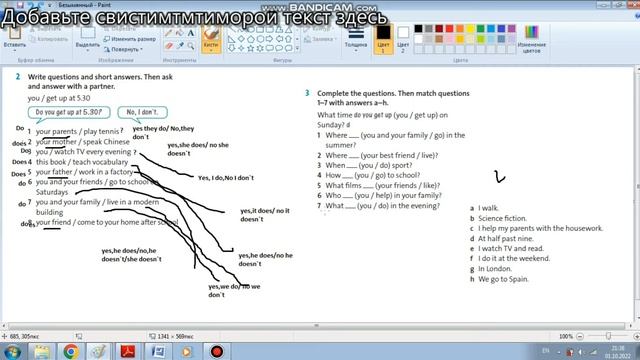Screen dimensions: 640x360
Task: Click the zoom out minus button
Action: coord(580,336)
